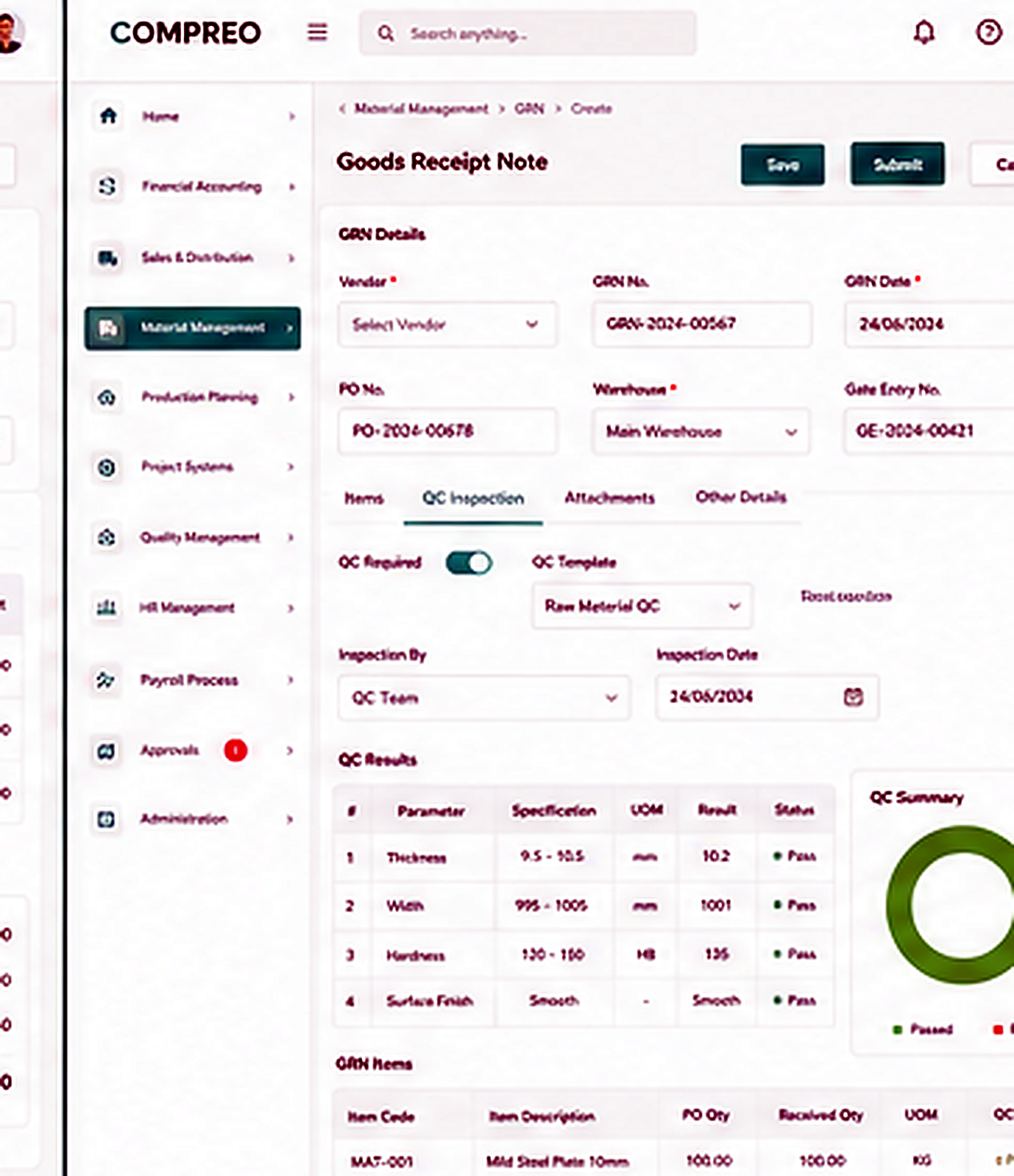This screenshot has height=1176, width=1014.
Task: Toggle the QC Required switch
Action: (469, 562)
